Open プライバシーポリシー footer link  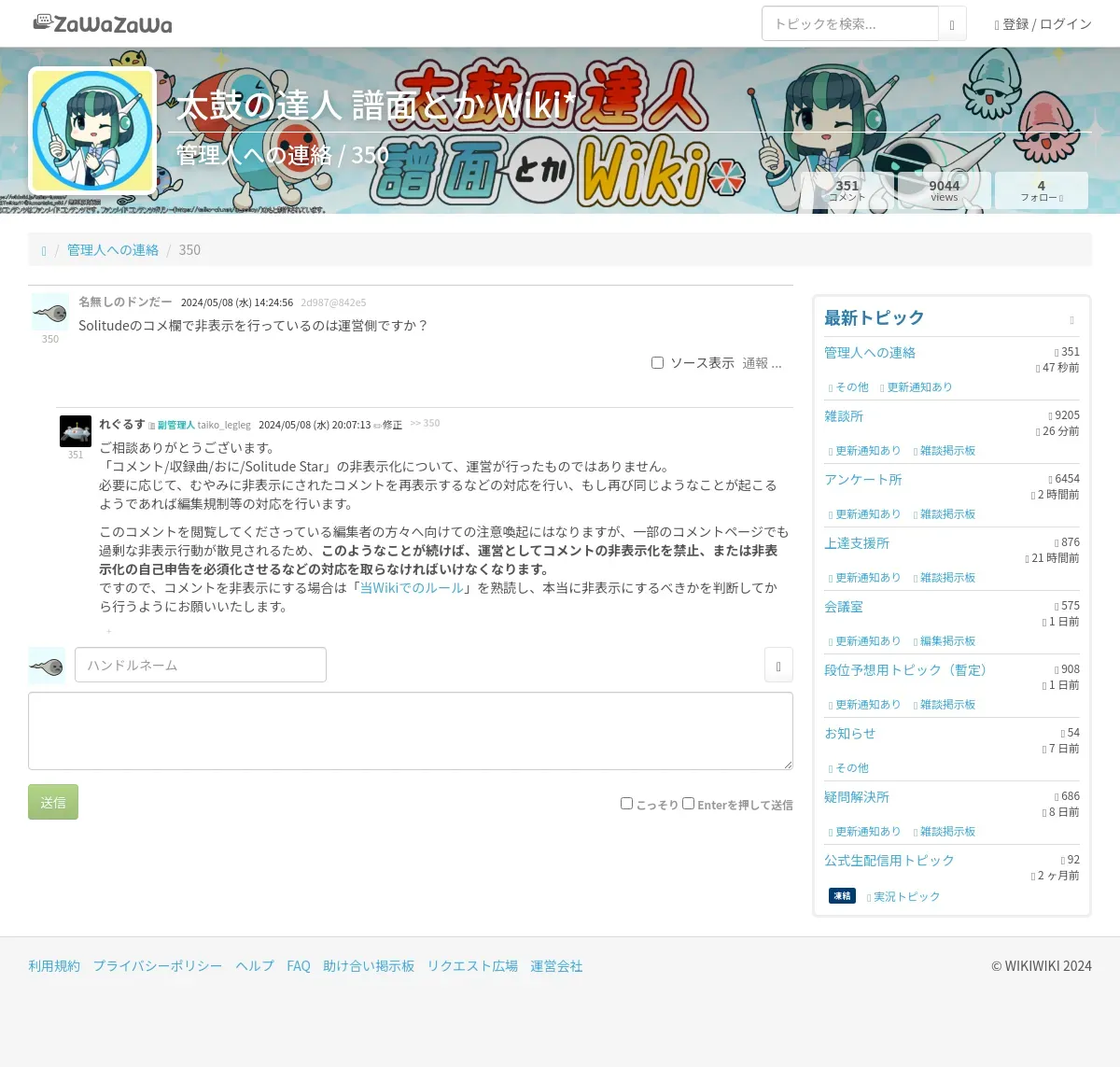(158, 966)
